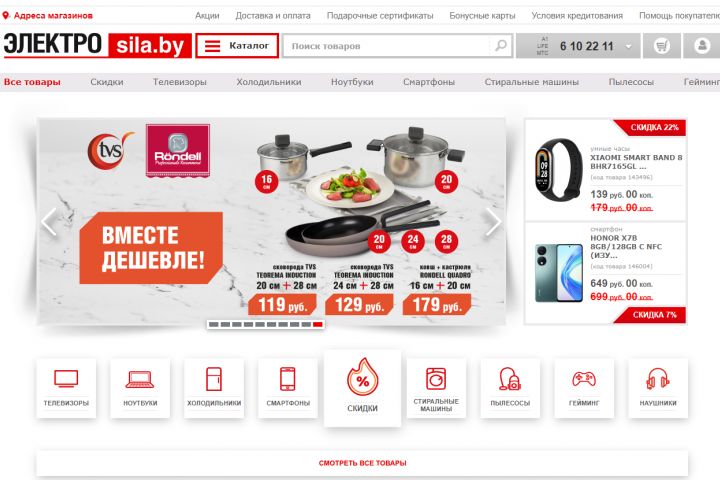
Task: Click the search magnifier icon
Action: pyautogui.click(x=501, y=45)
